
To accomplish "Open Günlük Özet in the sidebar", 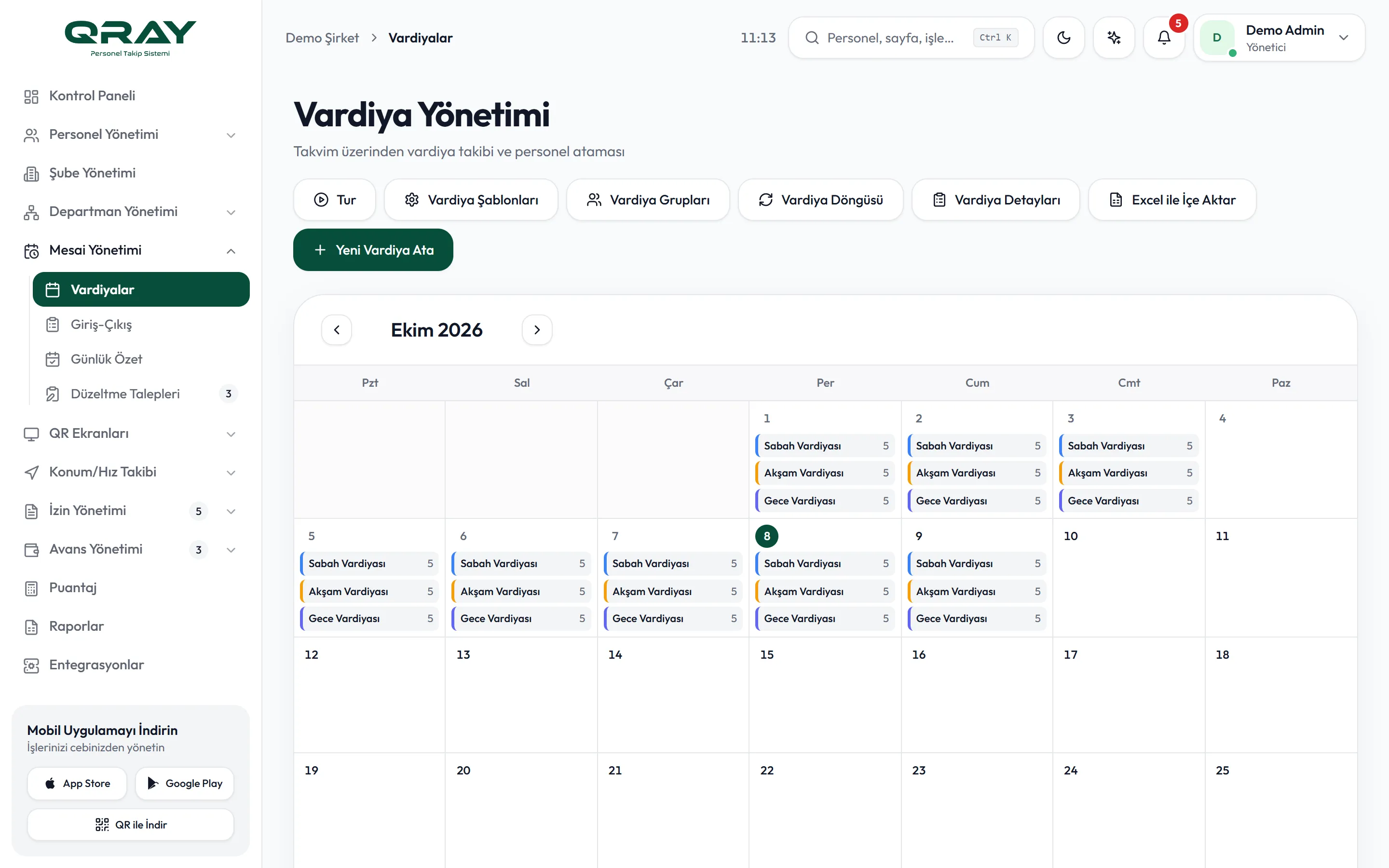I will pyautogui.click(x=141, y=359).
